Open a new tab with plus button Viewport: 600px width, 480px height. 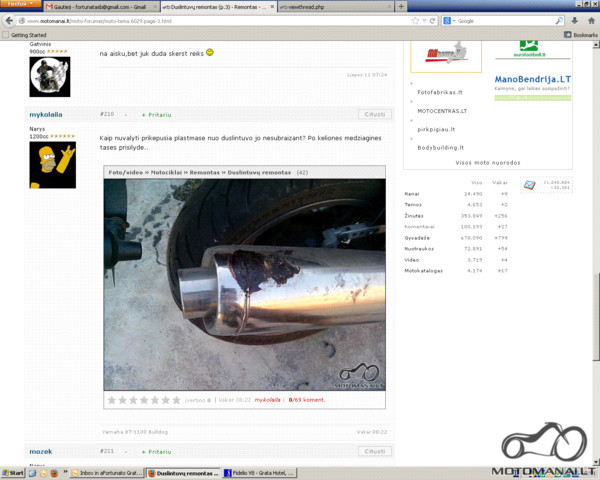pyautogui.click(x=401, y=7)
